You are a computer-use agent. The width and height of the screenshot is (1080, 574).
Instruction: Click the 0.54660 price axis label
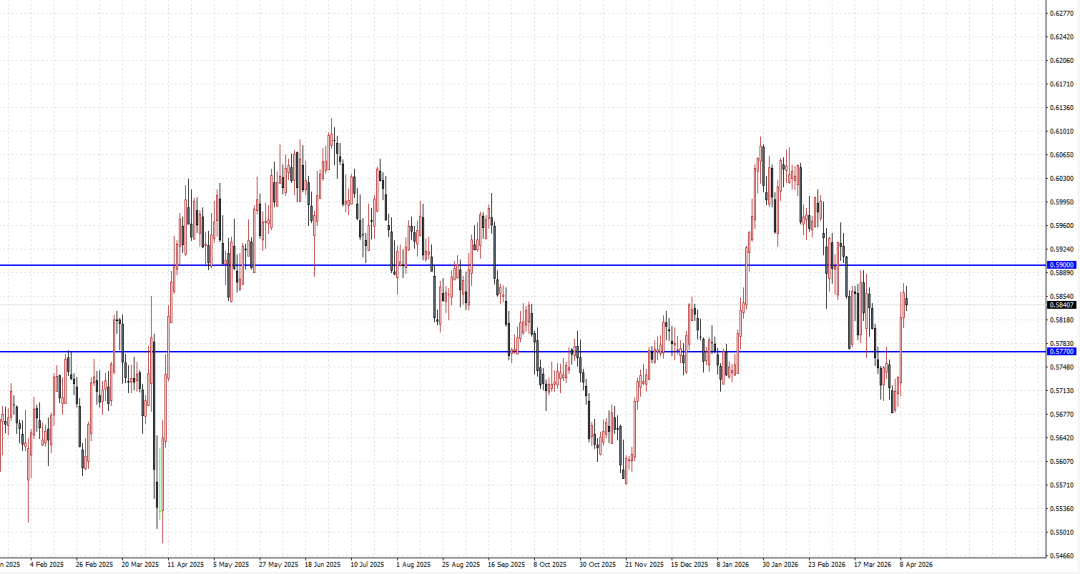[1063, 555]
